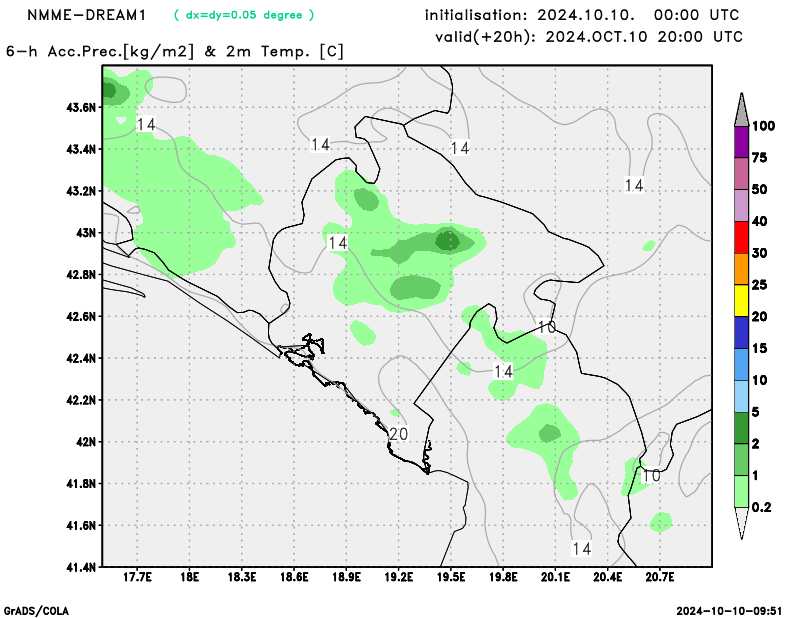Screen dimensions: 800x618
Task: Click the 18.9E longitude axis label
Action: pyautogui.click(x=346, y=577)
